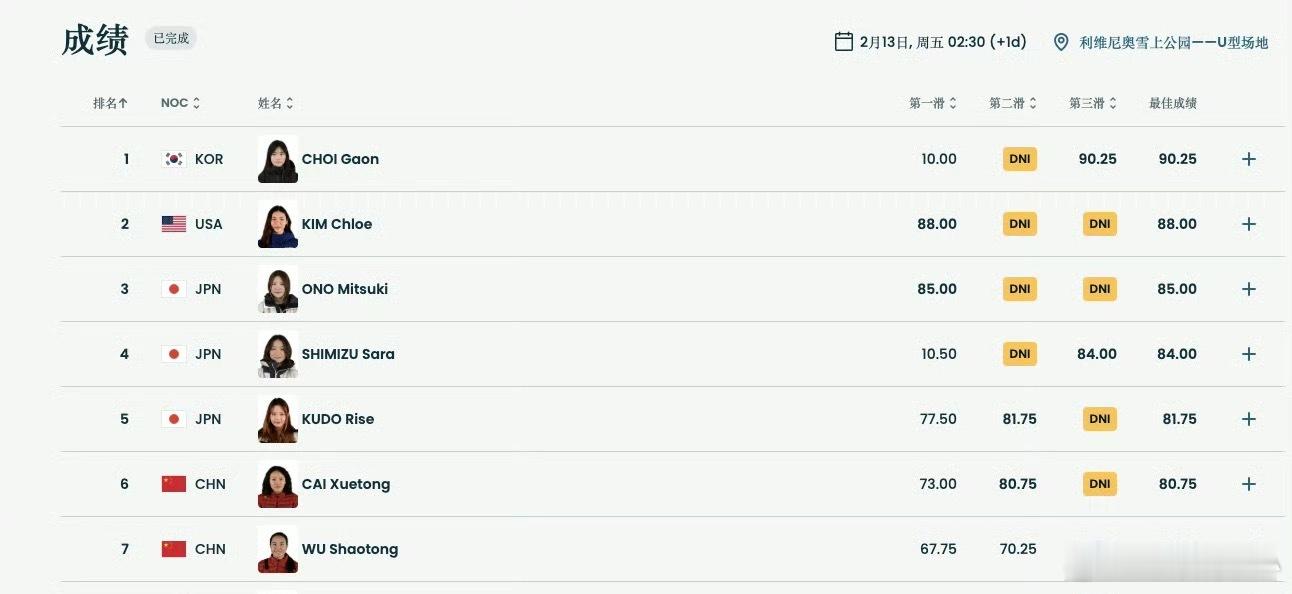Sort the table by NOC column
This screenshot has width=1292, height=594.
(x=180, y=103)
